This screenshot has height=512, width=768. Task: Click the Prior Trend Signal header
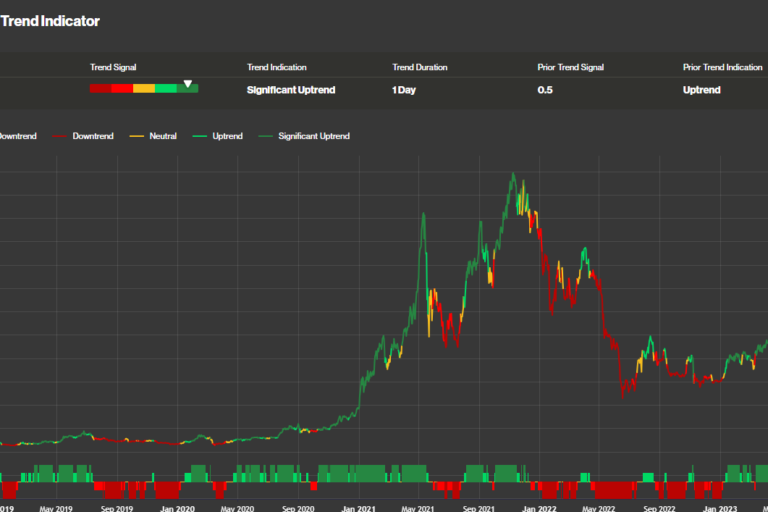coord(571,67)
